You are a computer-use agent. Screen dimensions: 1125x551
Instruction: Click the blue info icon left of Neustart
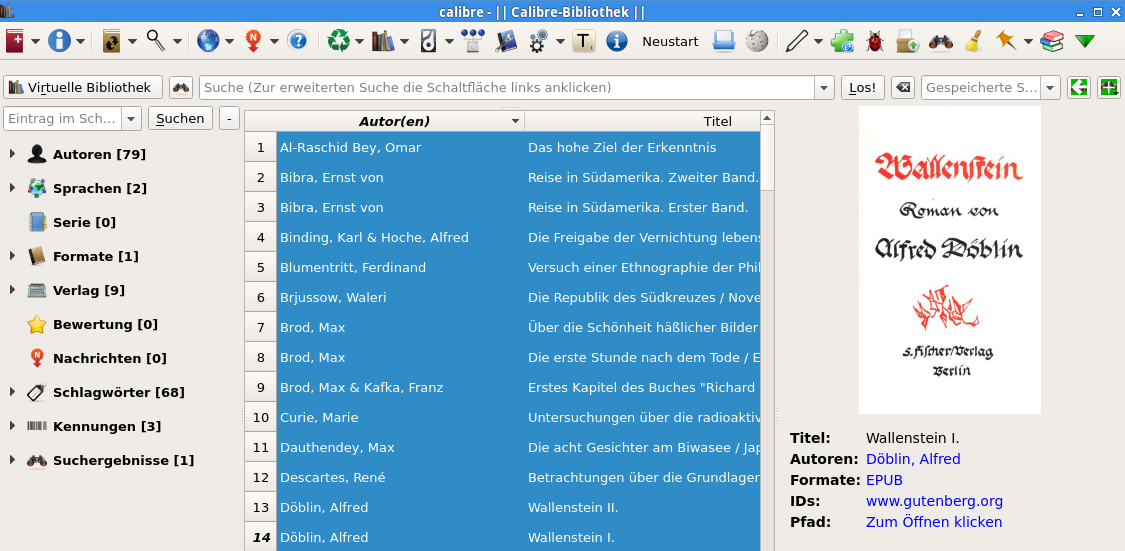click(617, 41)
